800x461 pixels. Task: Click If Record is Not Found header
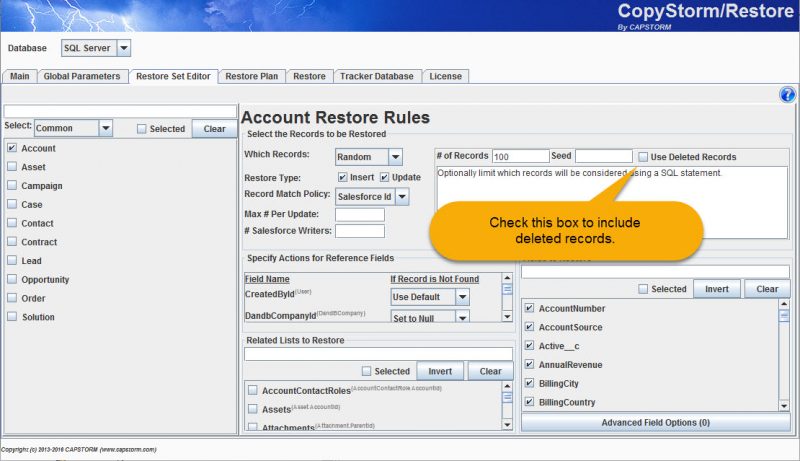point(435,279)
